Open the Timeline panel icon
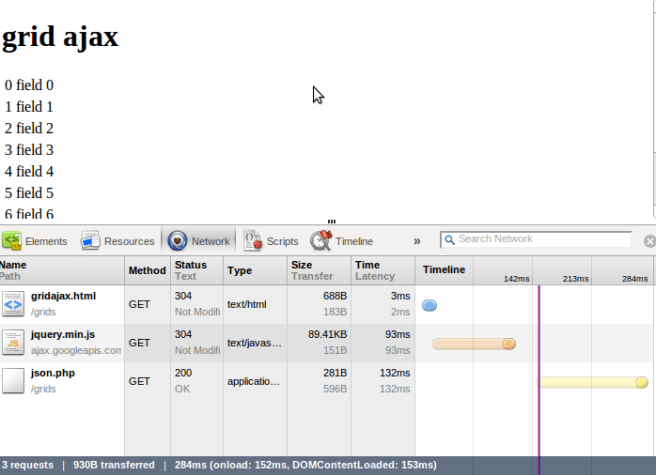Viewport: 656px width, 475px height. (321, 241)
